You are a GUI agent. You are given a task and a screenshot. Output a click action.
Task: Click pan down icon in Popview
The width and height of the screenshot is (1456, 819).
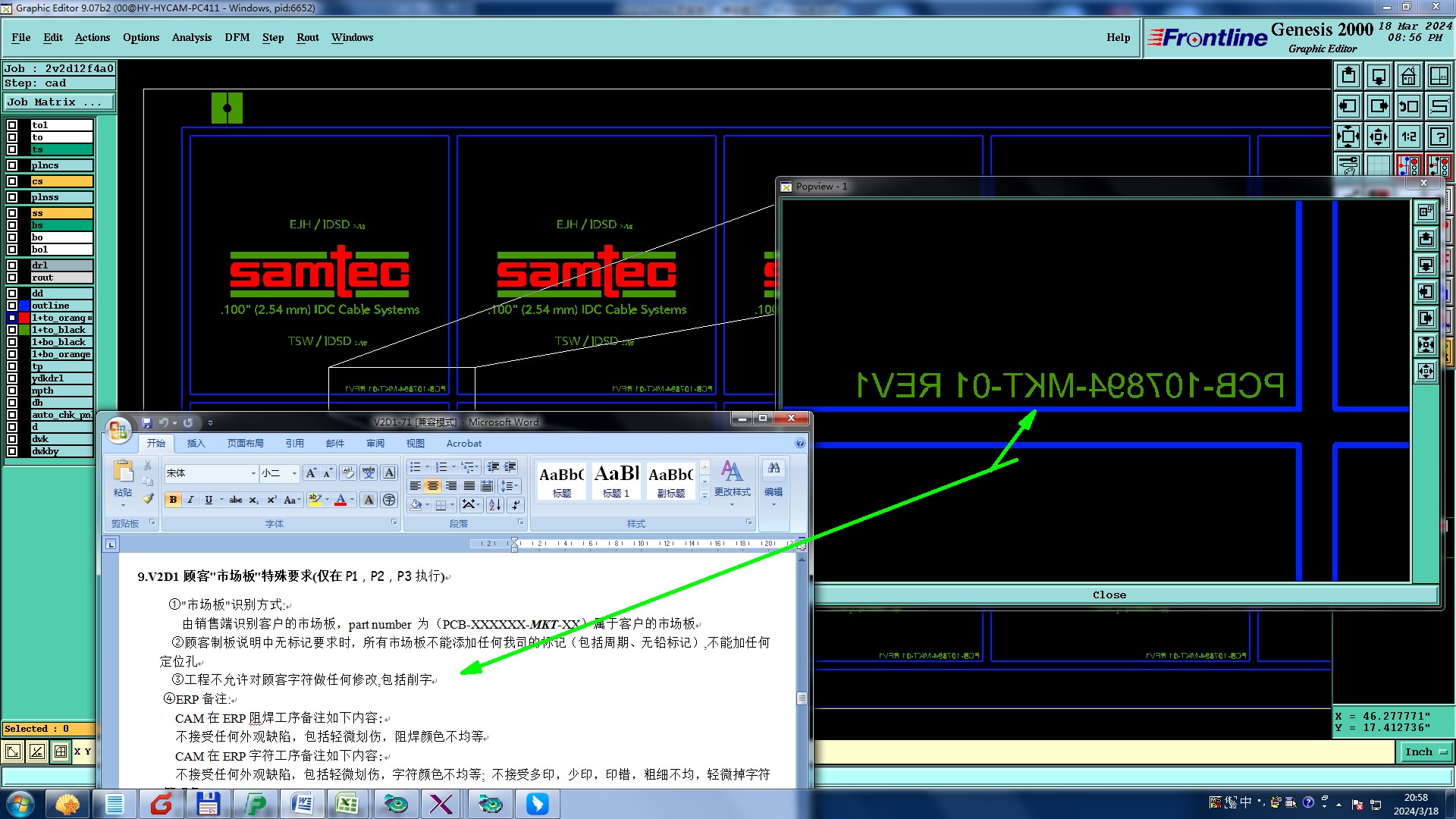coord(1426,265)
